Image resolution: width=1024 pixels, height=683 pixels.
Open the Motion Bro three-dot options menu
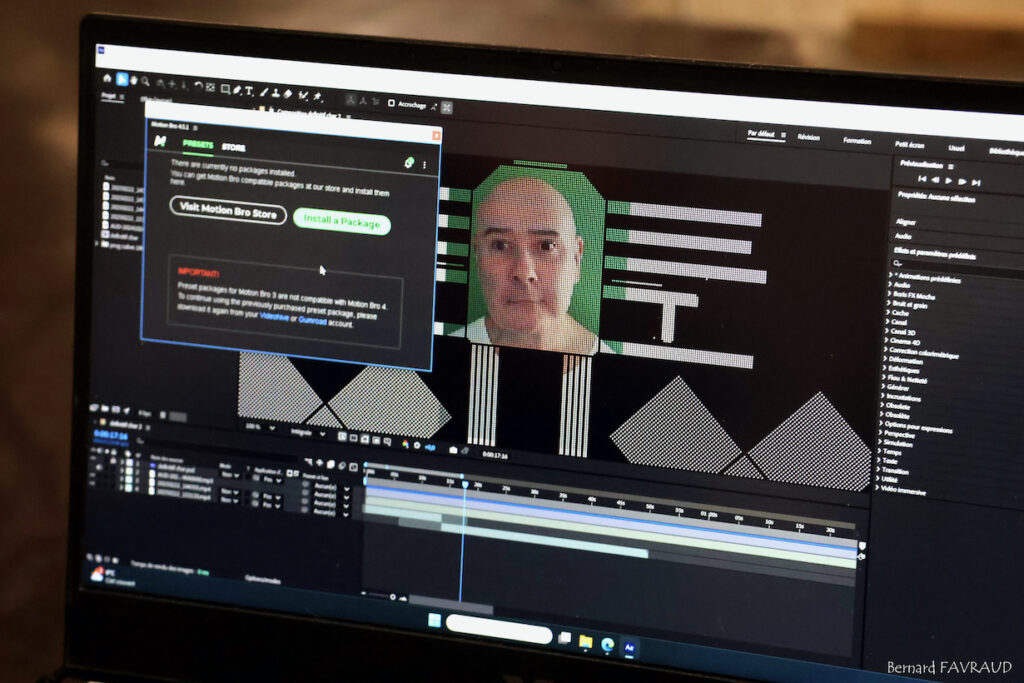coord(424,165)
